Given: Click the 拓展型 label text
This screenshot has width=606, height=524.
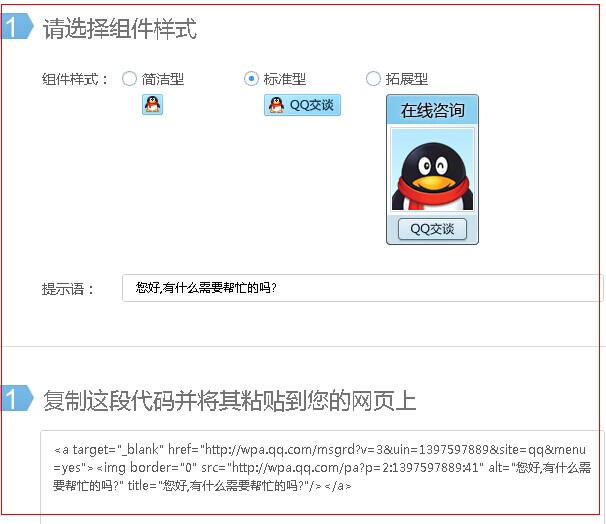Looking at the screenshot, I should (x=407, y=79).
